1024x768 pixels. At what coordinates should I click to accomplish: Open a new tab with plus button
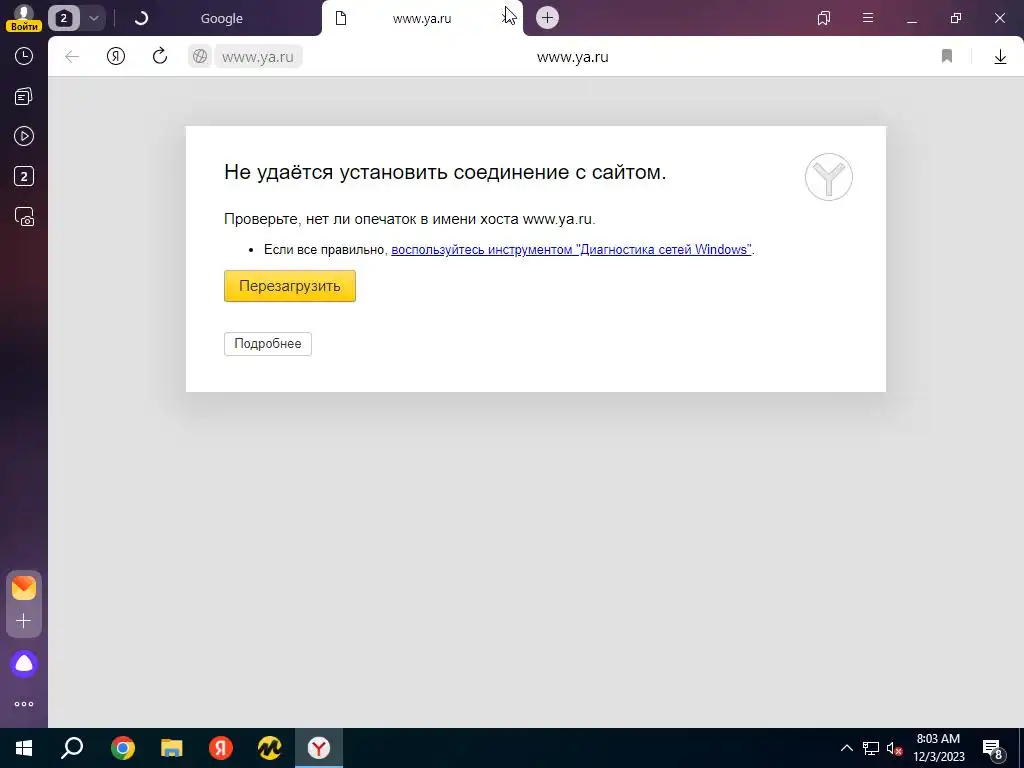pos(547,18)
